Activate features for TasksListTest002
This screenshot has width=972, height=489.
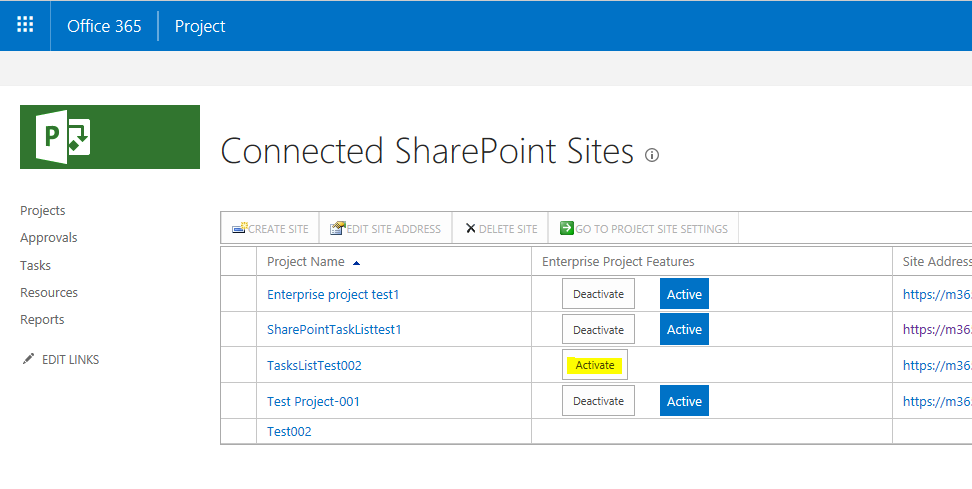tap(595, 365)
